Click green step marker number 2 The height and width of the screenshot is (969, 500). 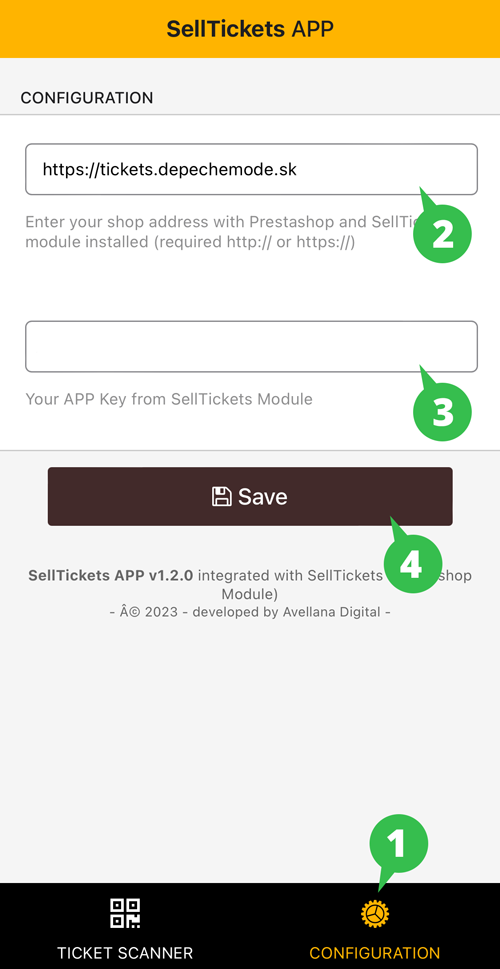pyautogui.click(x=443, y=235)
